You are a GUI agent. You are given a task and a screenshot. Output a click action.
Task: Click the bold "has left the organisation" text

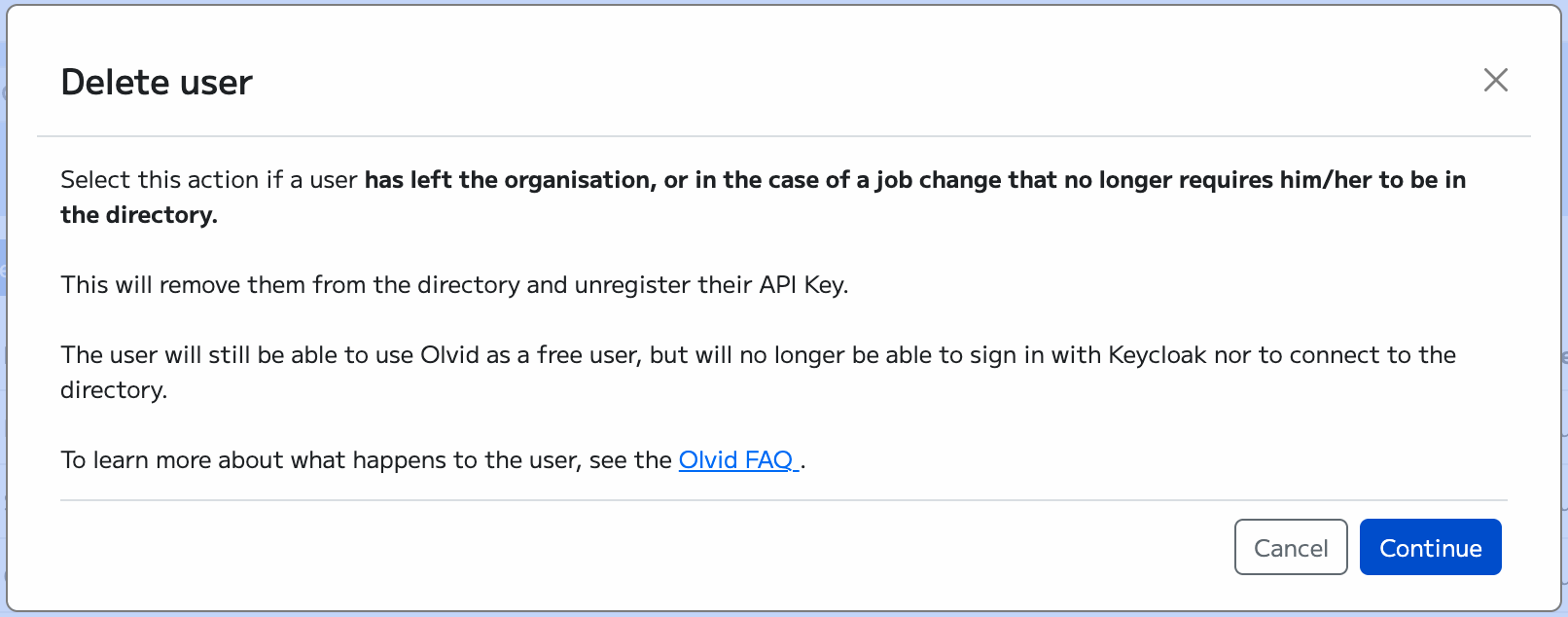coord(507,180)
